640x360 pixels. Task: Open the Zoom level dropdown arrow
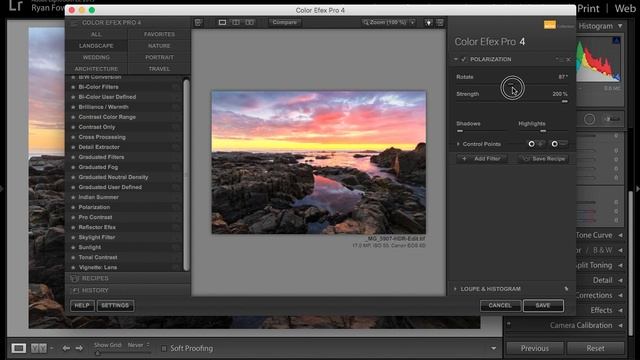[413, 22]
